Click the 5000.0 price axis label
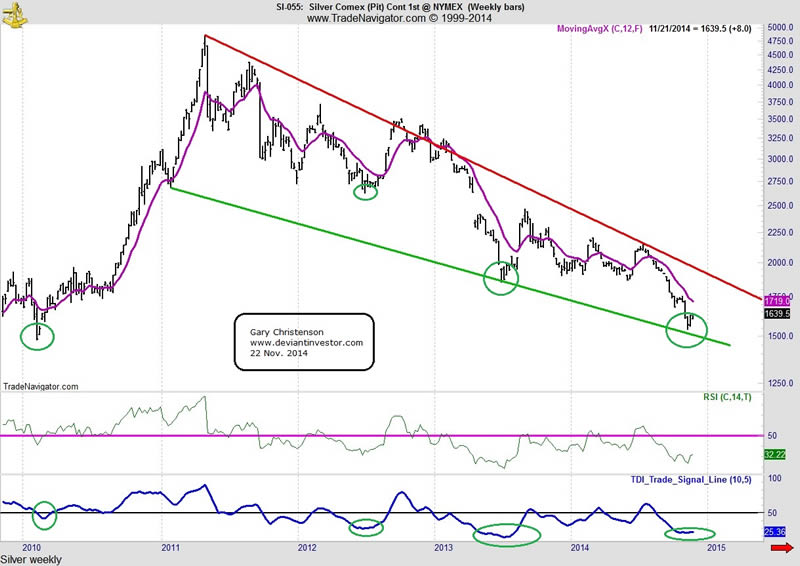 pos(781,28)
